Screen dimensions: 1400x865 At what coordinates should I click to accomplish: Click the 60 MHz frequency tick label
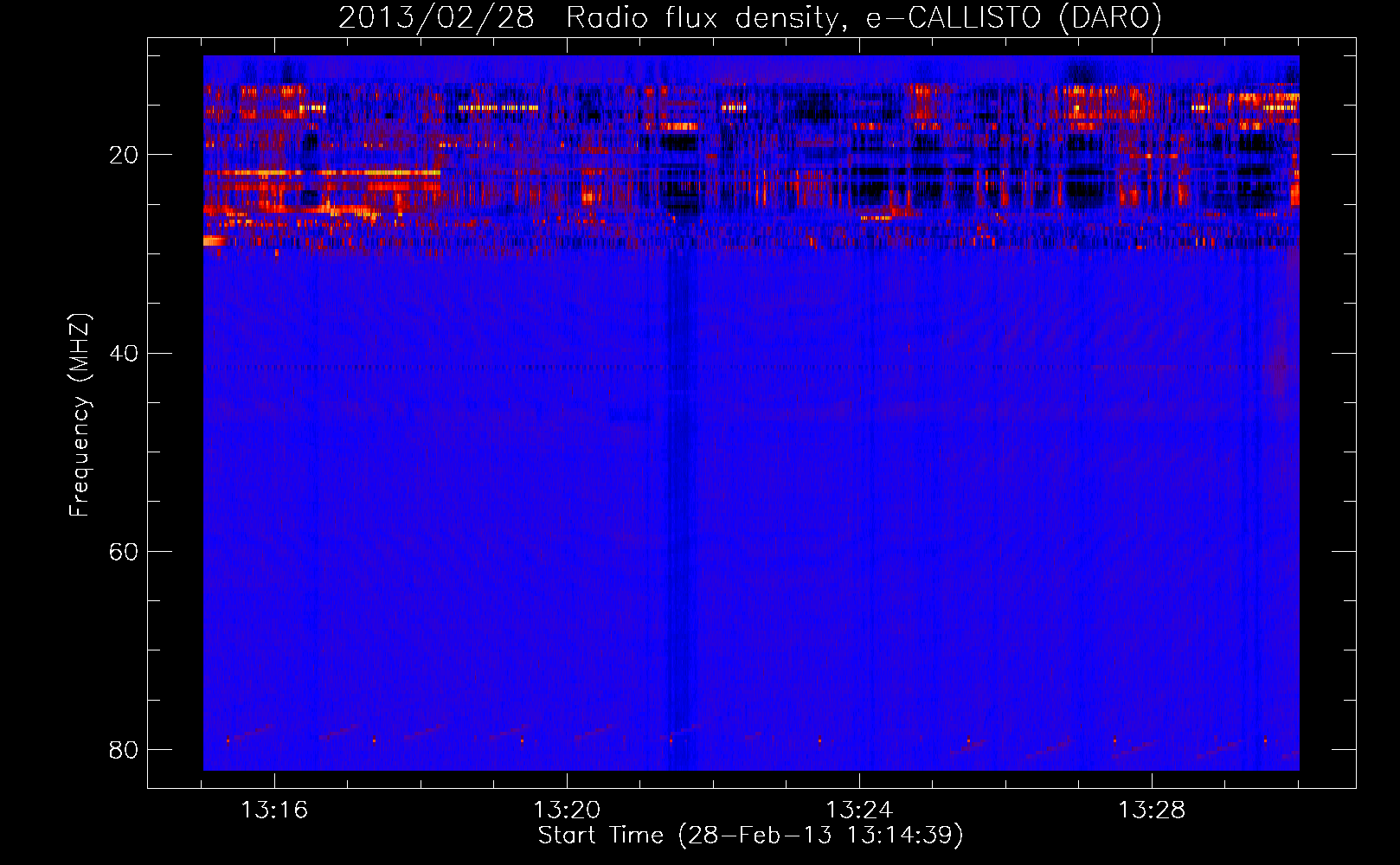tap(124, 552)
